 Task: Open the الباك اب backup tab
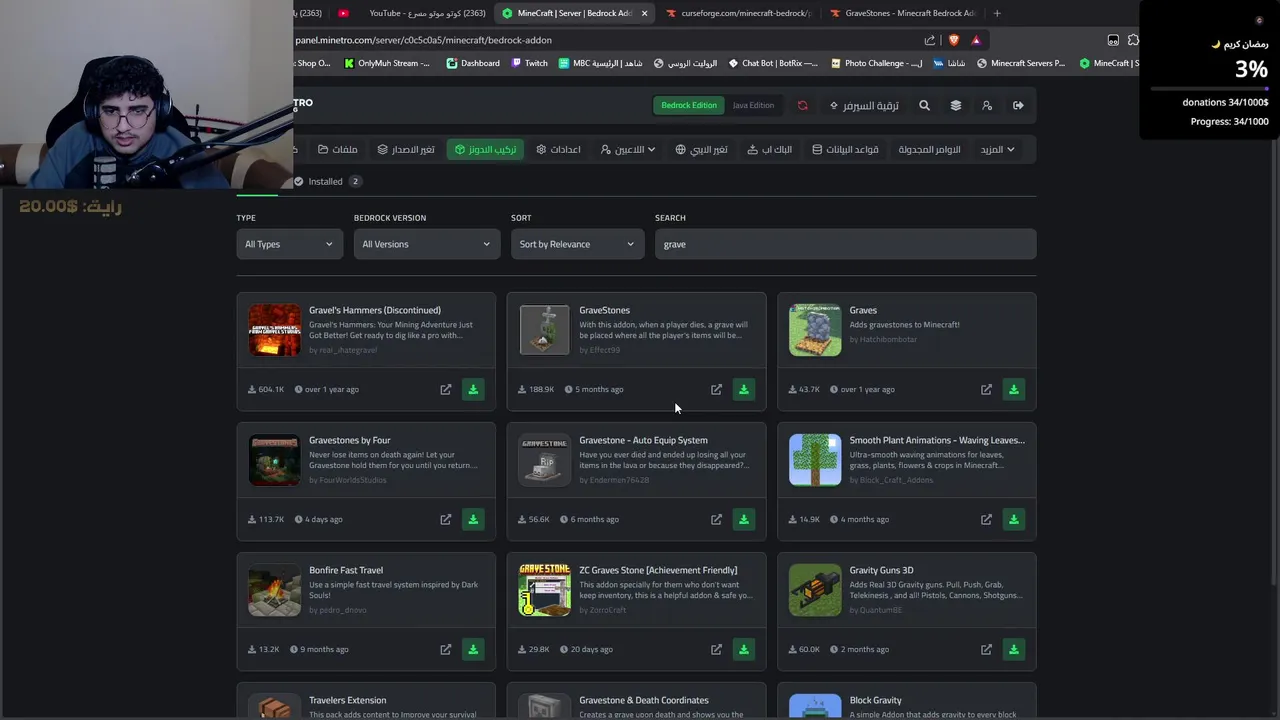click(770, 149)
